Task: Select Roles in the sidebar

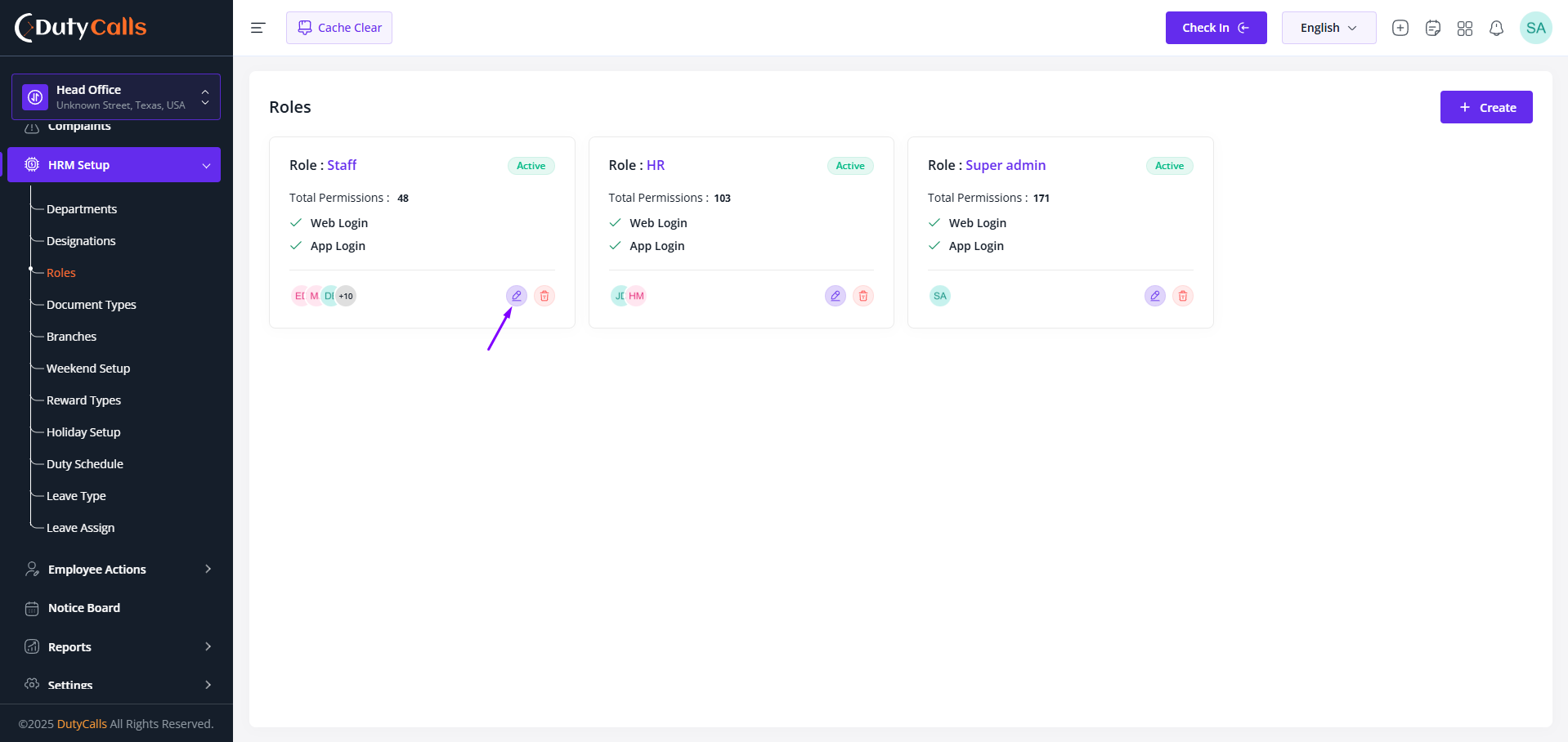Action: tap(61, 273)
